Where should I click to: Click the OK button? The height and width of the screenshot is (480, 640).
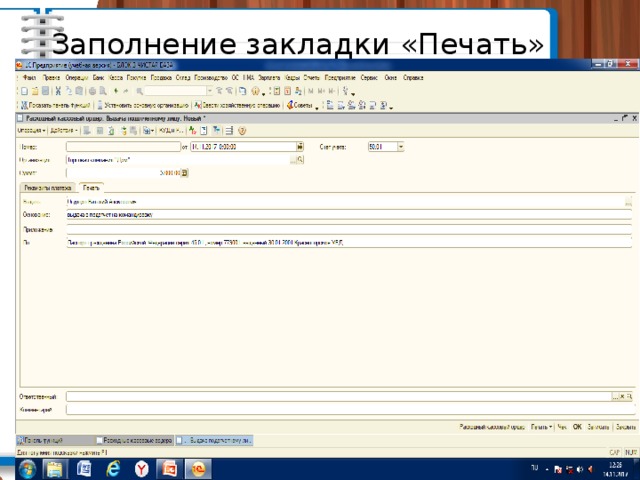(x=577, y=427)
